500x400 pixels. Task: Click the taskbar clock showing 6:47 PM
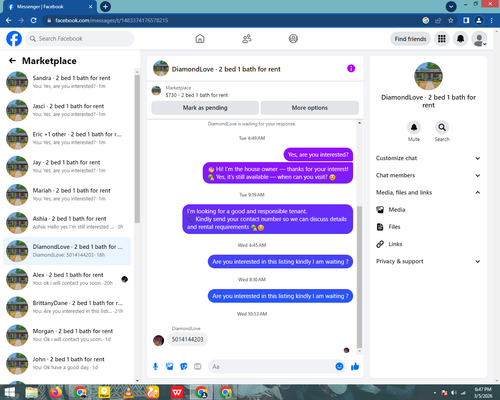point(483,392)
